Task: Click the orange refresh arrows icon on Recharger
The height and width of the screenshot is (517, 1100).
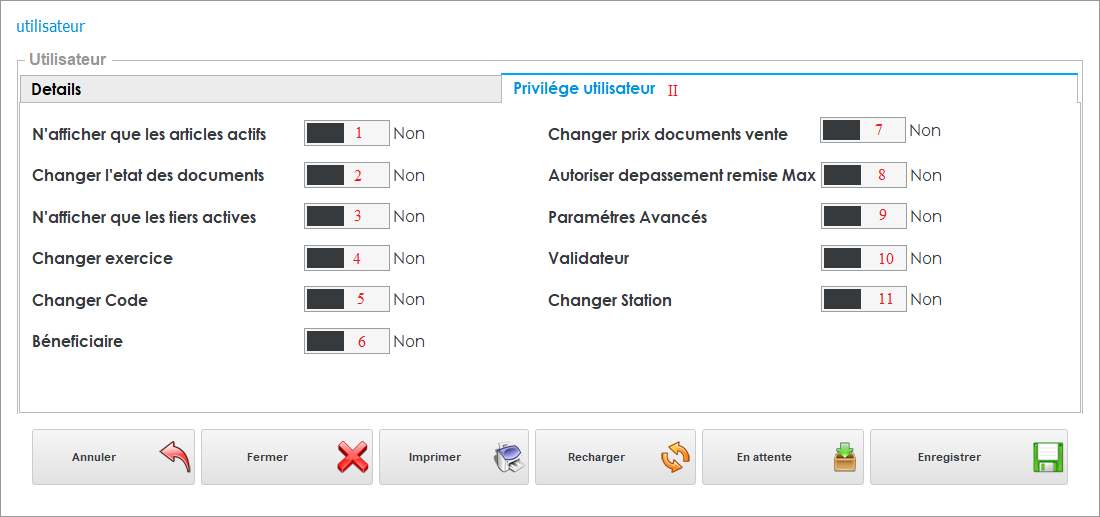Action: click(x=675, y=458)
